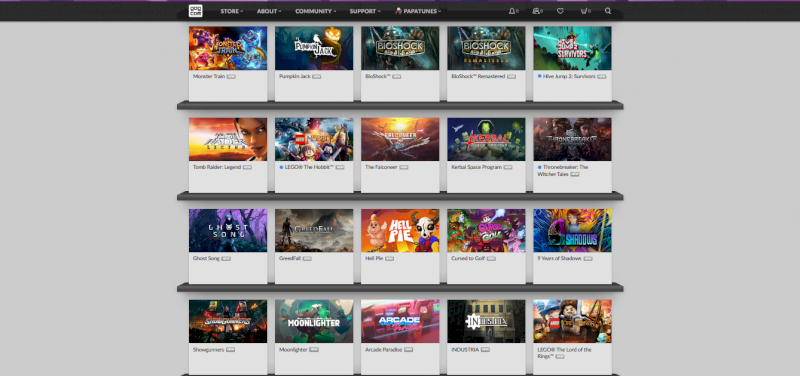Select the Cursed to Golf cover
The image size is (800, 376).
(x=486, y=231)
